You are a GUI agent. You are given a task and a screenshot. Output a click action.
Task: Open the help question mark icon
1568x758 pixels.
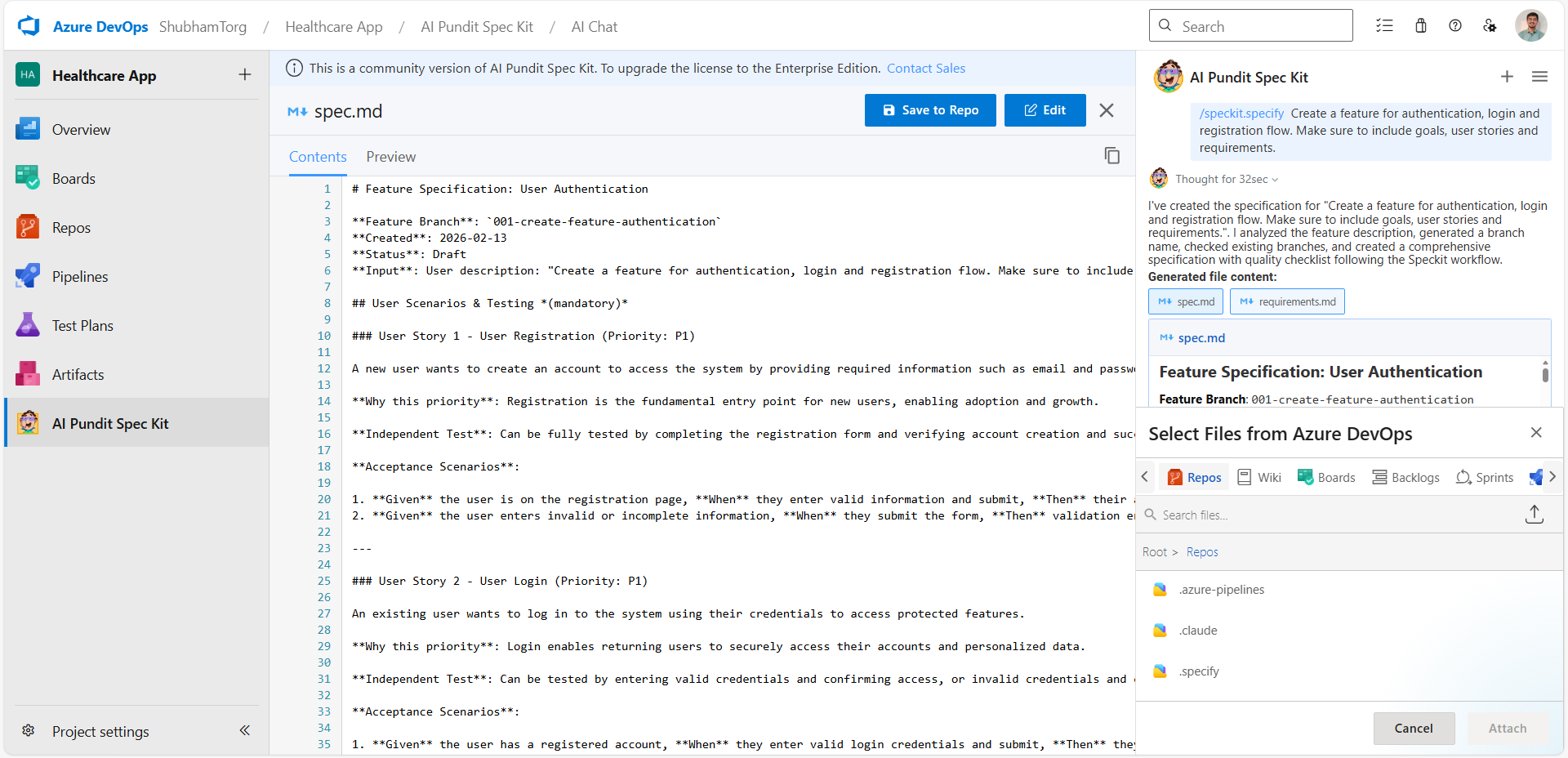point(1455,26)
